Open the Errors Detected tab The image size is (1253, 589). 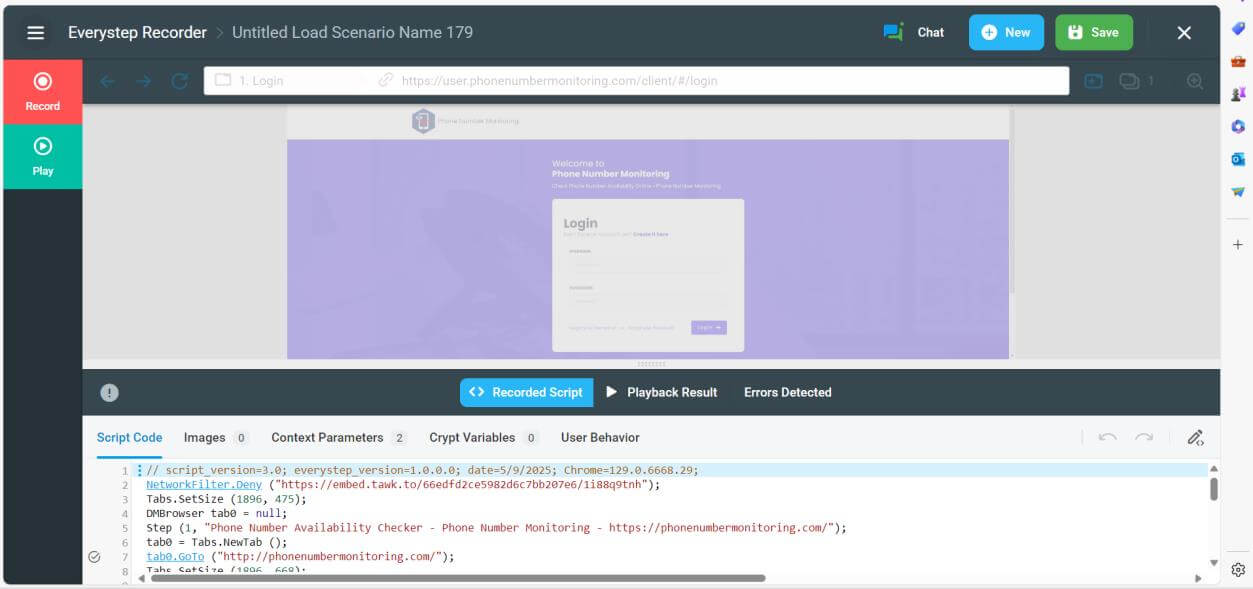[x=788, y=392]
